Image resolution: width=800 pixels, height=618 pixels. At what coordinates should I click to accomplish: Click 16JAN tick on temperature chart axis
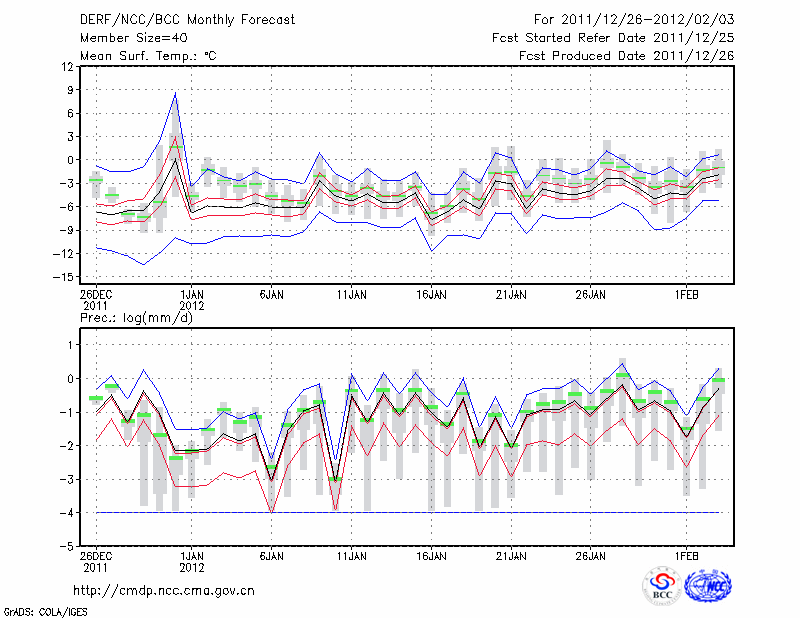point(431,295)
